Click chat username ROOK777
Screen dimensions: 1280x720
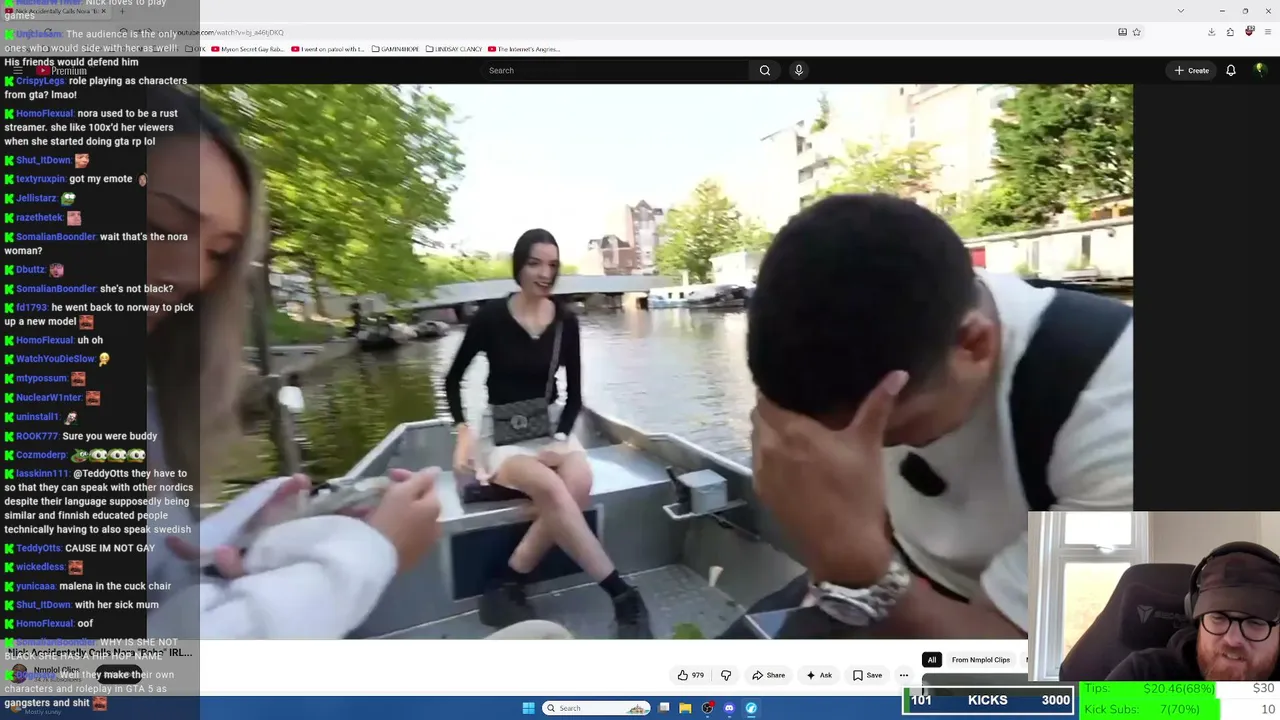coord(37,437)
